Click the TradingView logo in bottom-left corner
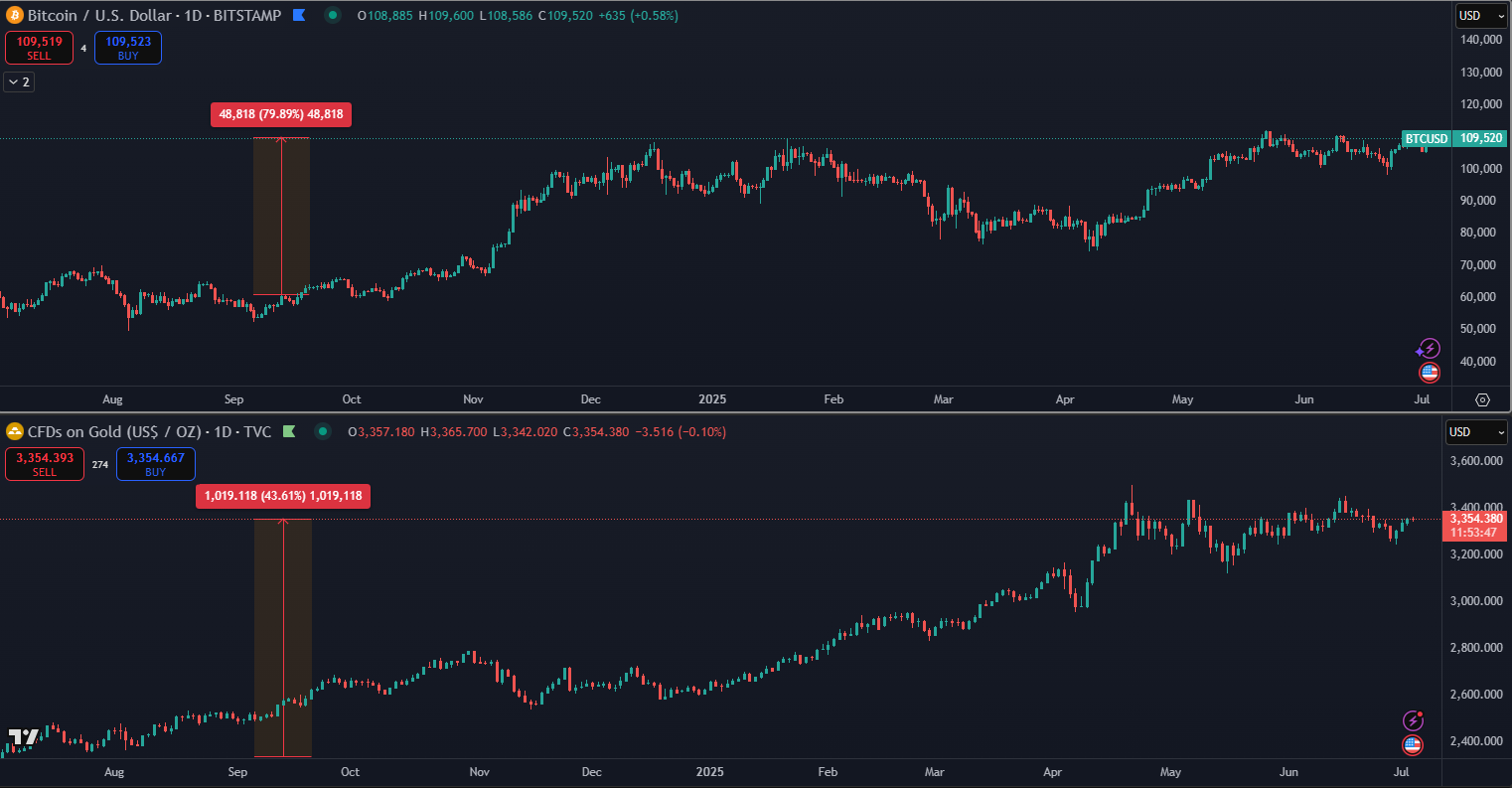1512x788 pixels. click(x=24, y=737)
